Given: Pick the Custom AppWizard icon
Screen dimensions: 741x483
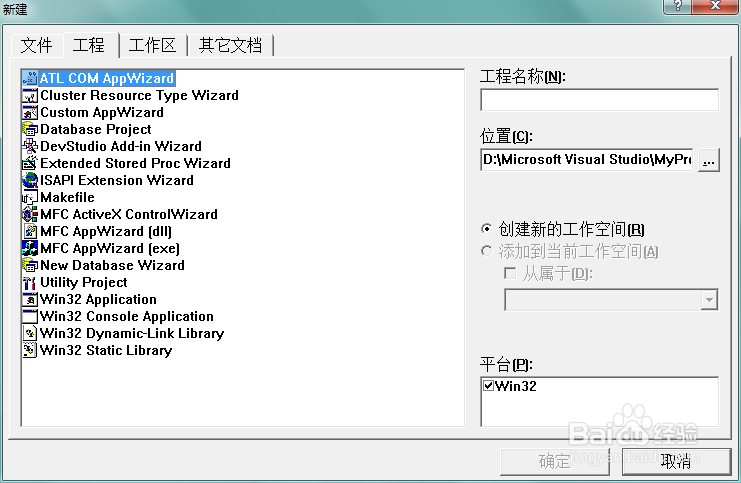Looking at the screenshot, I should point(30,112).
